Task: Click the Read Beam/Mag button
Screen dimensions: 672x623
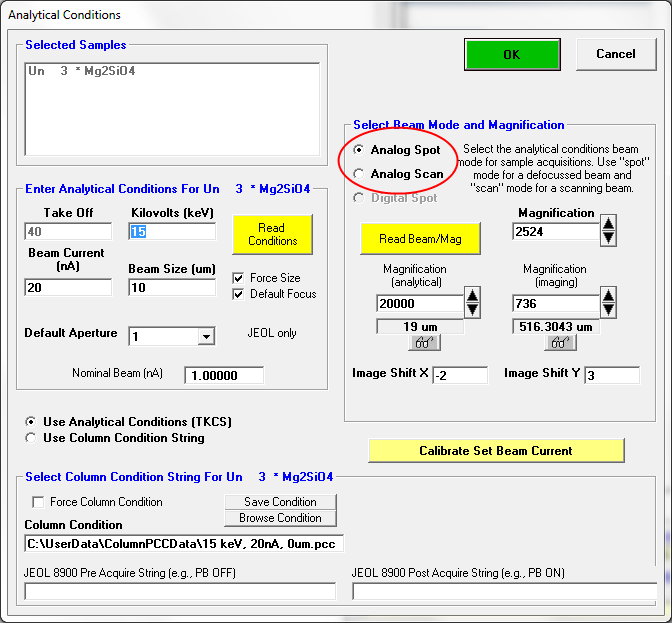Action: coord(421,239)
